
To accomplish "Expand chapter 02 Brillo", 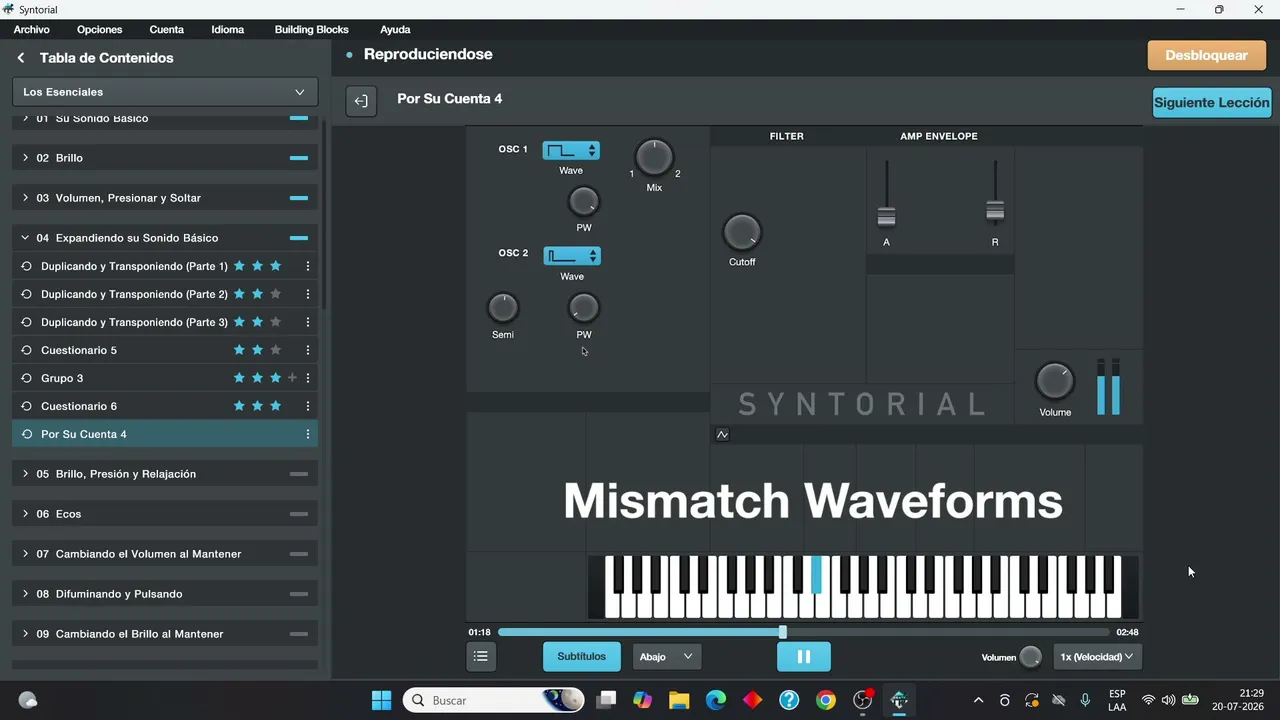I will [x=165, y=158].
